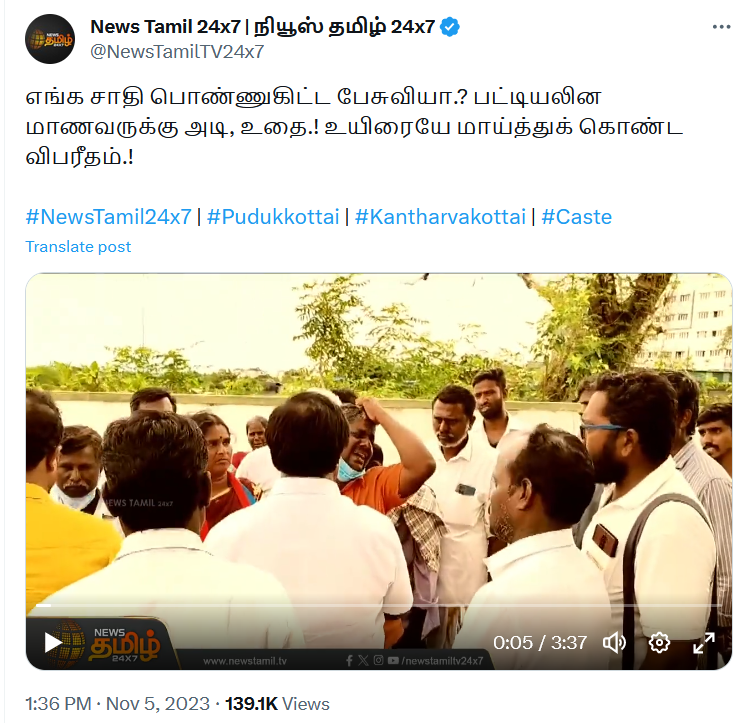Screen dimensions: 746x723
Task: Click the 0:05 / 3:37 time display
Action: 540,643
